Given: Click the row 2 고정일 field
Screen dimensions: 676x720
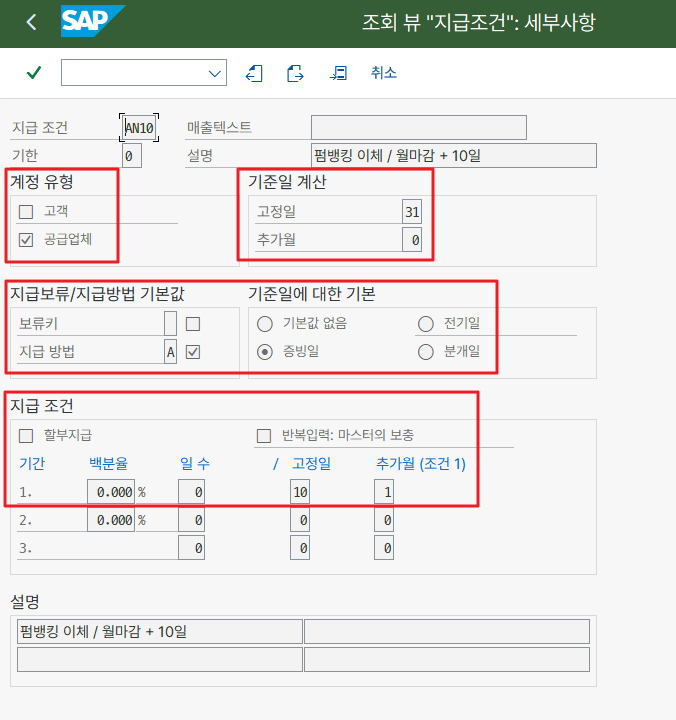Looking at the screenshot, I should [x=300, y=520].
